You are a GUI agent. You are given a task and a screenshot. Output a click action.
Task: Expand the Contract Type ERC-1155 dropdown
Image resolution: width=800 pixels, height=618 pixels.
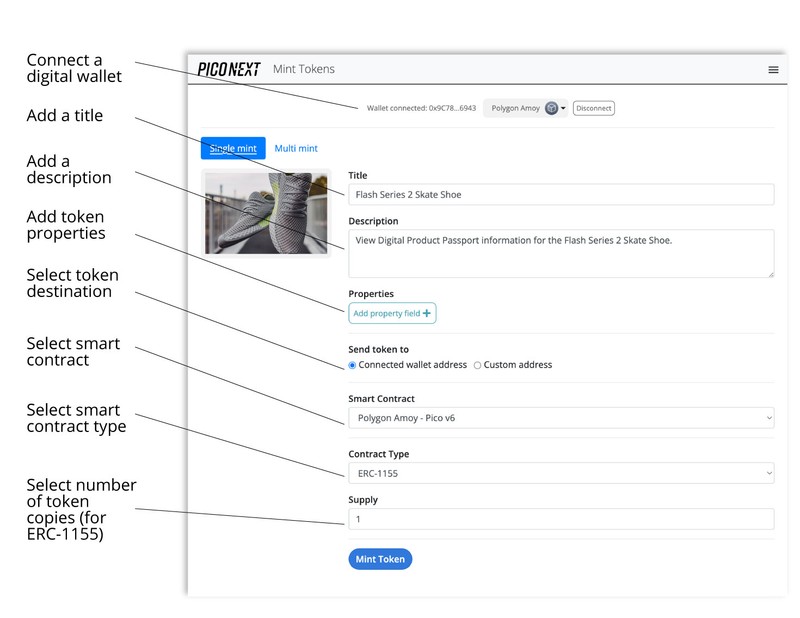(x=560, y=473)
